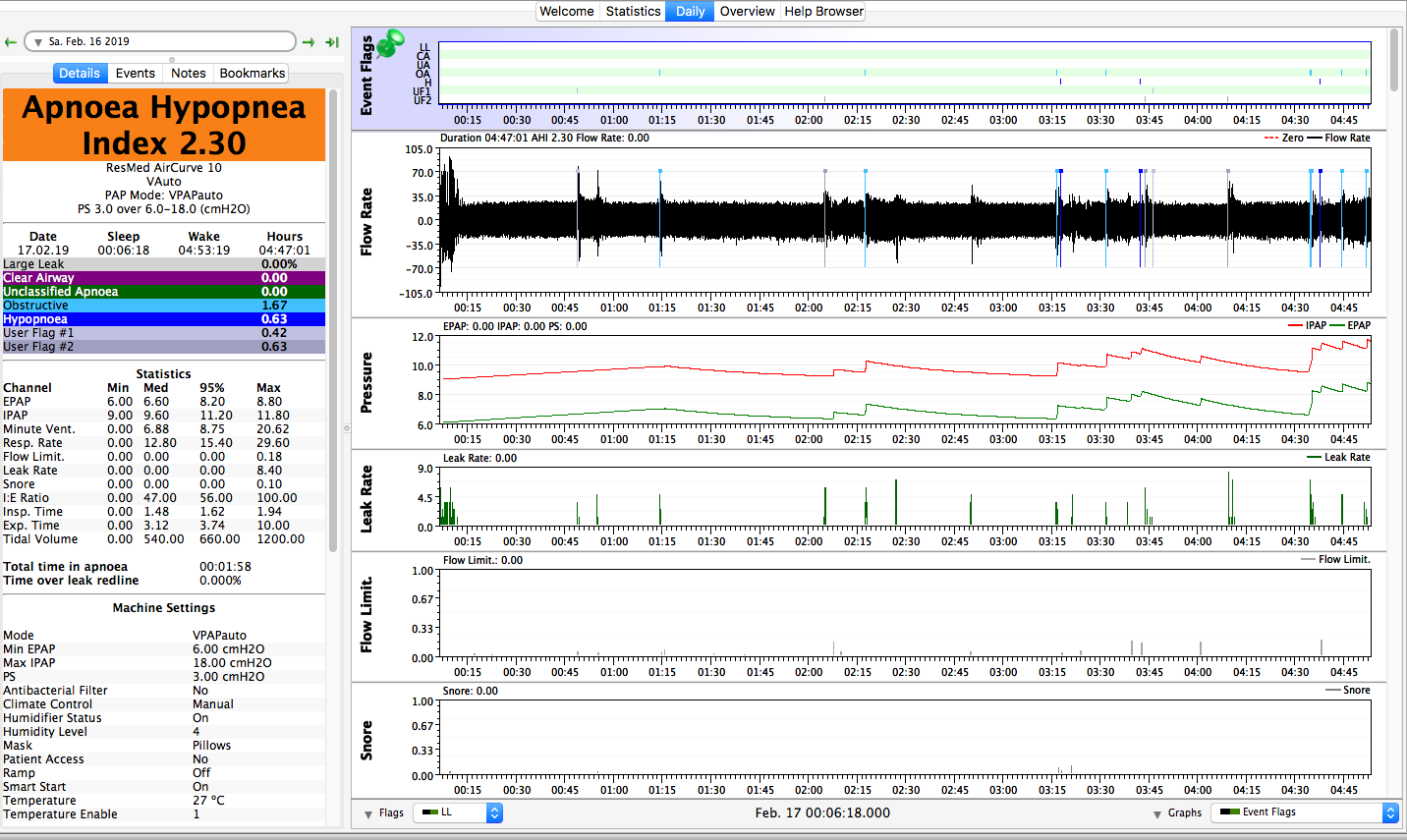Viewport: 1407px width, 840px height.
Task: Click the graphs area vertical scrollbar
Action: click(x=1394, y=59)
